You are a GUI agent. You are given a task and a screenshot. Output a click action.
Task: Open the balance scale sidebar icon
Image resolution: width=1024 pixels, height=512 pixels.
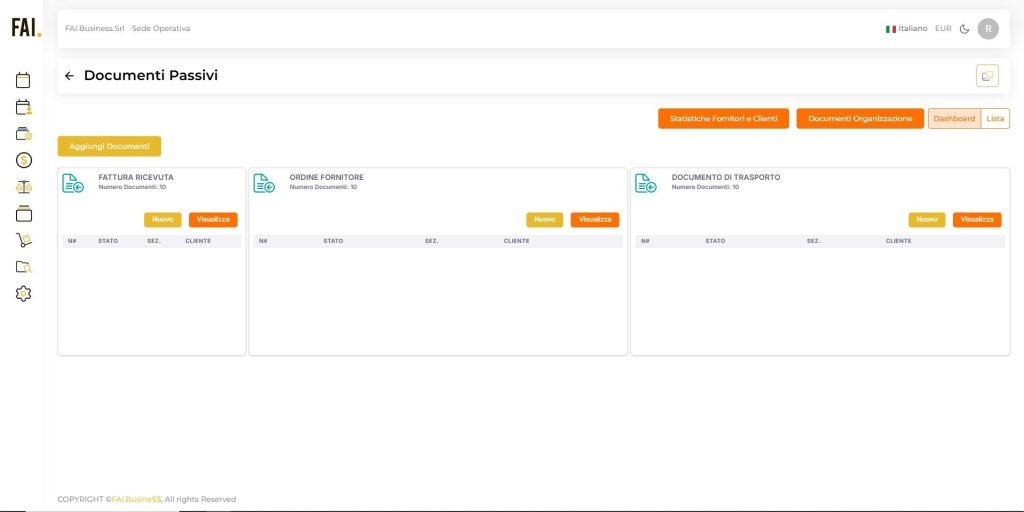coord(24,187)
